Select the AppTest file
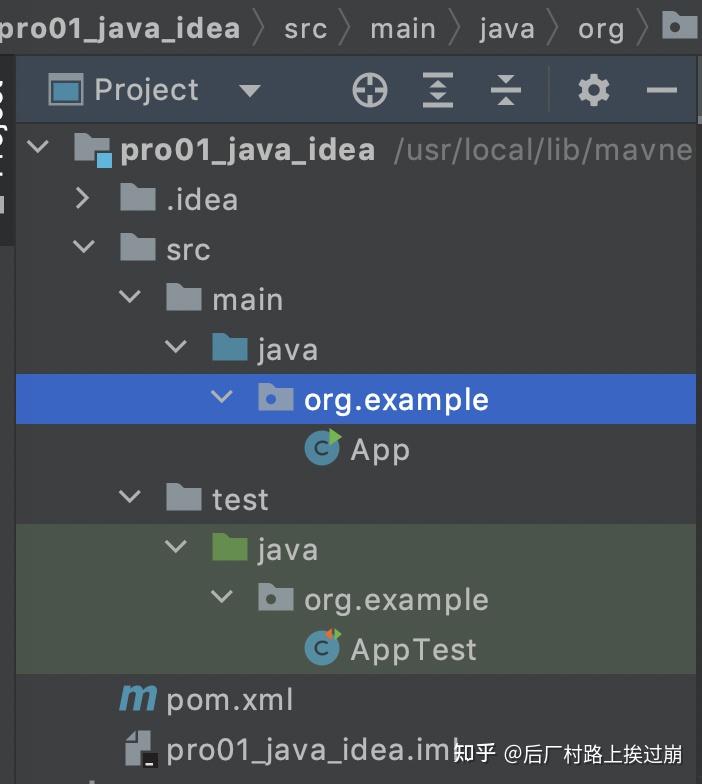 pyautogui.click(x=413, y=649)
